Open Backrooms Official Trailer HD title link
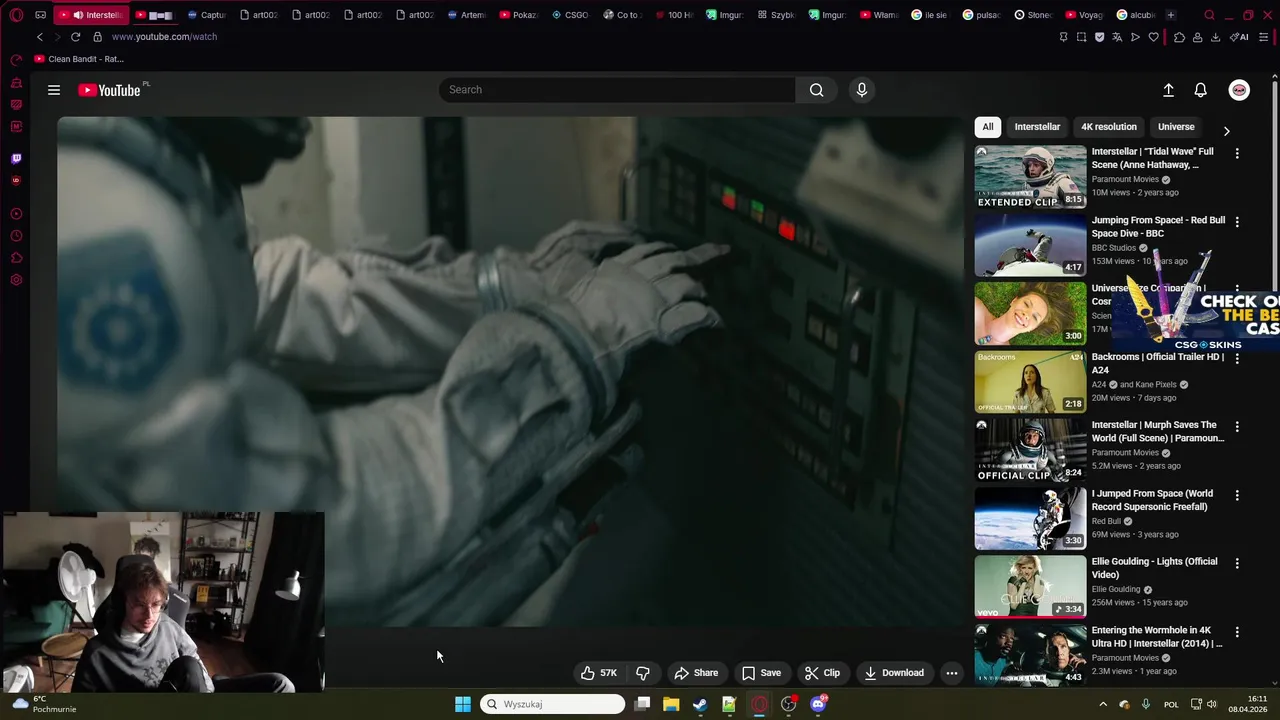The width and height of the screenshot is (1280, 720). [1157, 363]
